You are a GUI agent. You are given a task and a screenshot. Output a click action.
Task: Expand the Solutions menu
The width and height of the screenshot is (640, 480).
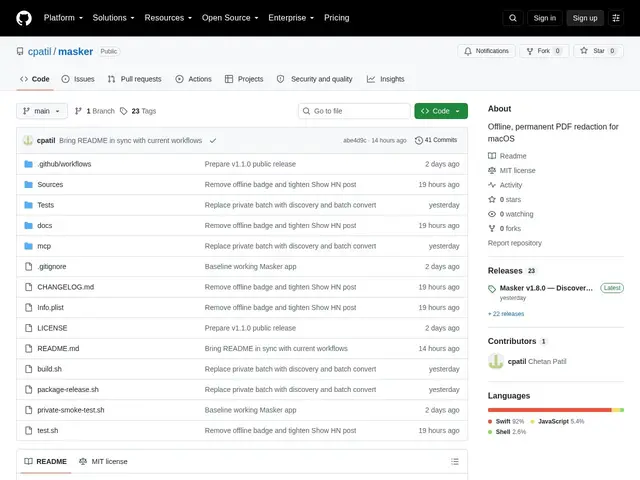tap(113, 18)
